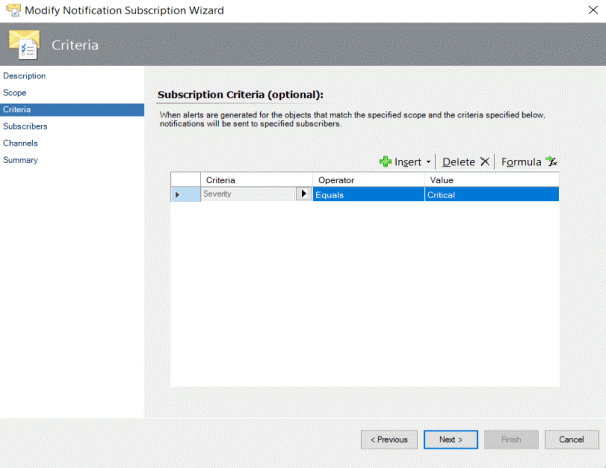Viewport: 606px width, 468px height.
Task: Expand the Severity criteria dropdown arrow
Action: 305,195
